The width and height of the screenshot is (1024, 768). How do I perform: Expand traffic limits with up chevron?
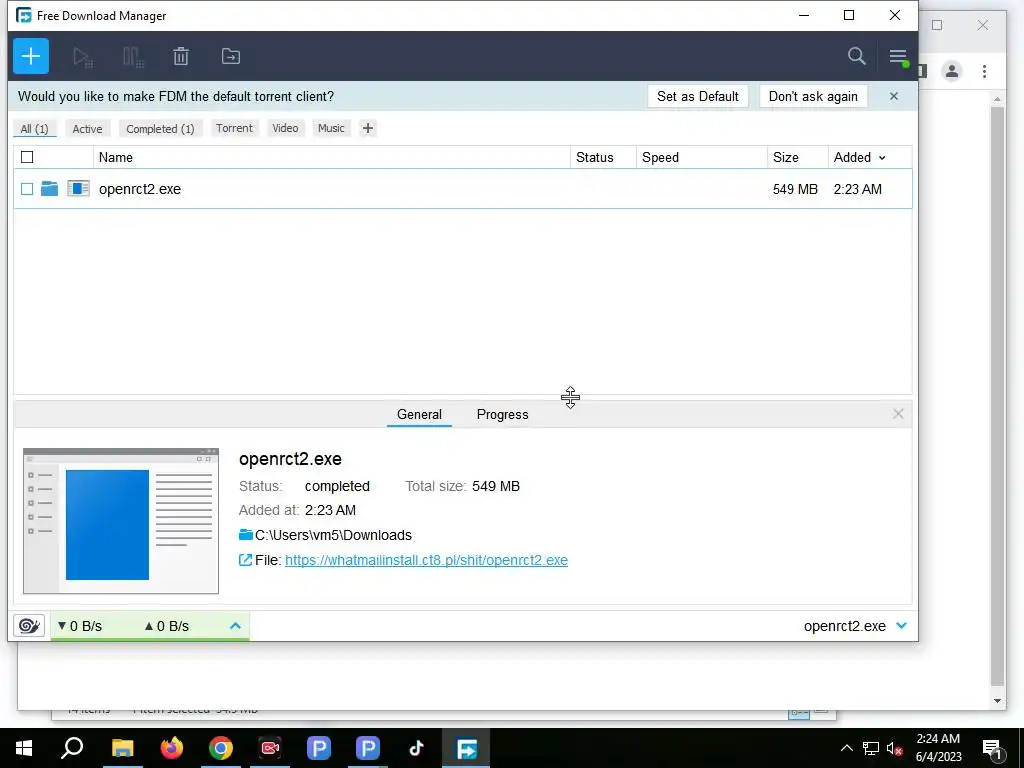pyautogui.click(x=236, y=626)
